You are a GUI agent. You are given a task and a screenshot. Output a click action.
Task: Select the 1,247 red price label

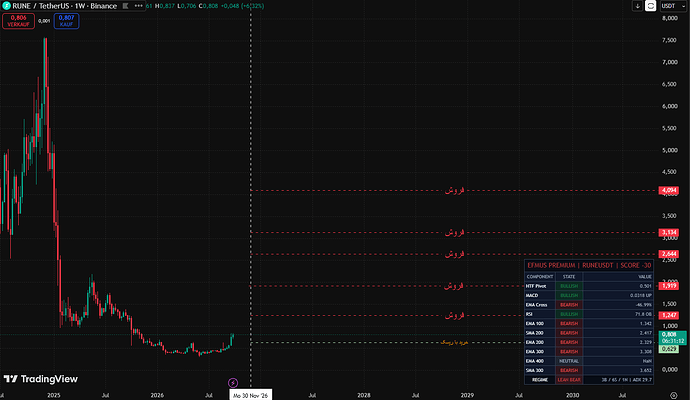pos(669,315)
